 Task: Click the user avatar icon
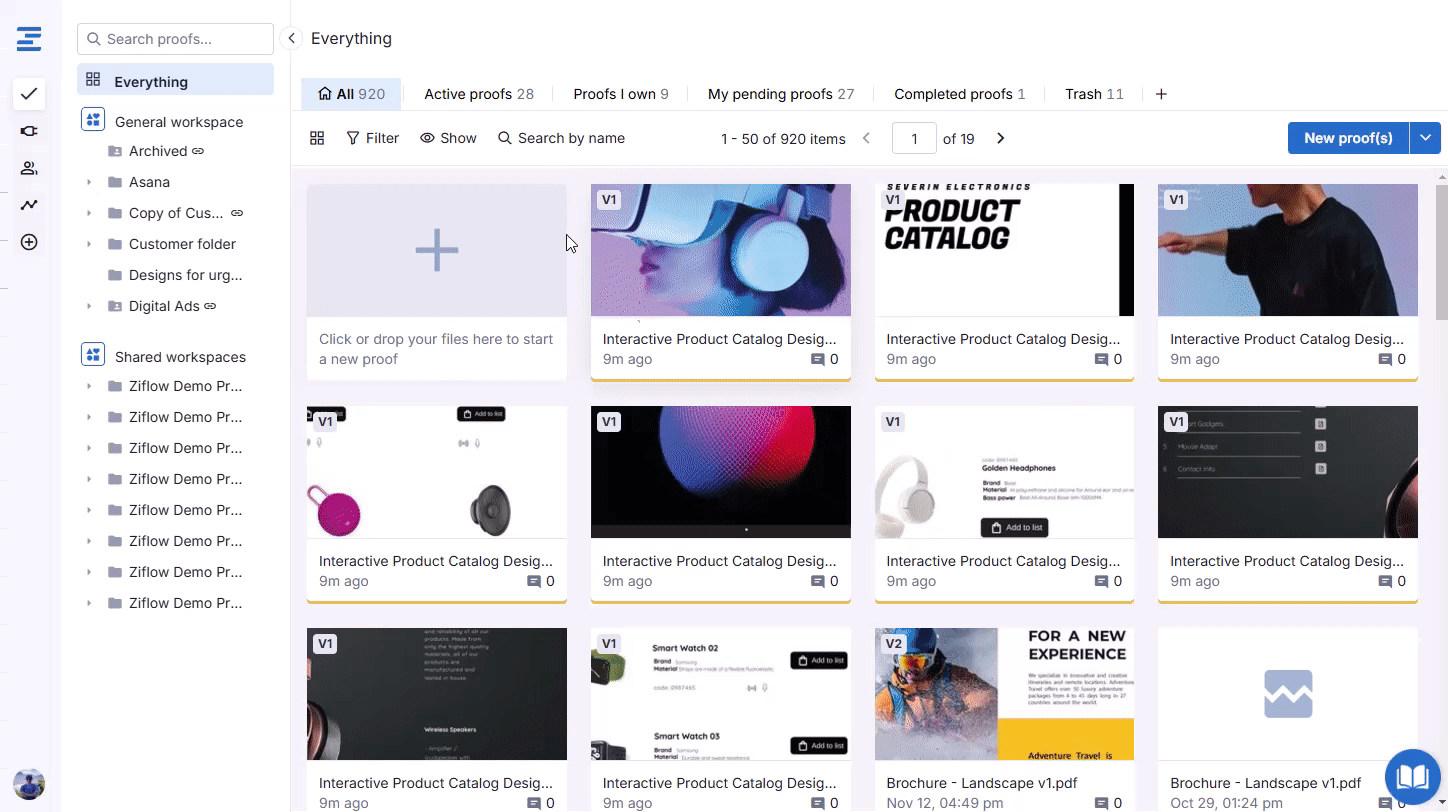click(x=29, y=783)
